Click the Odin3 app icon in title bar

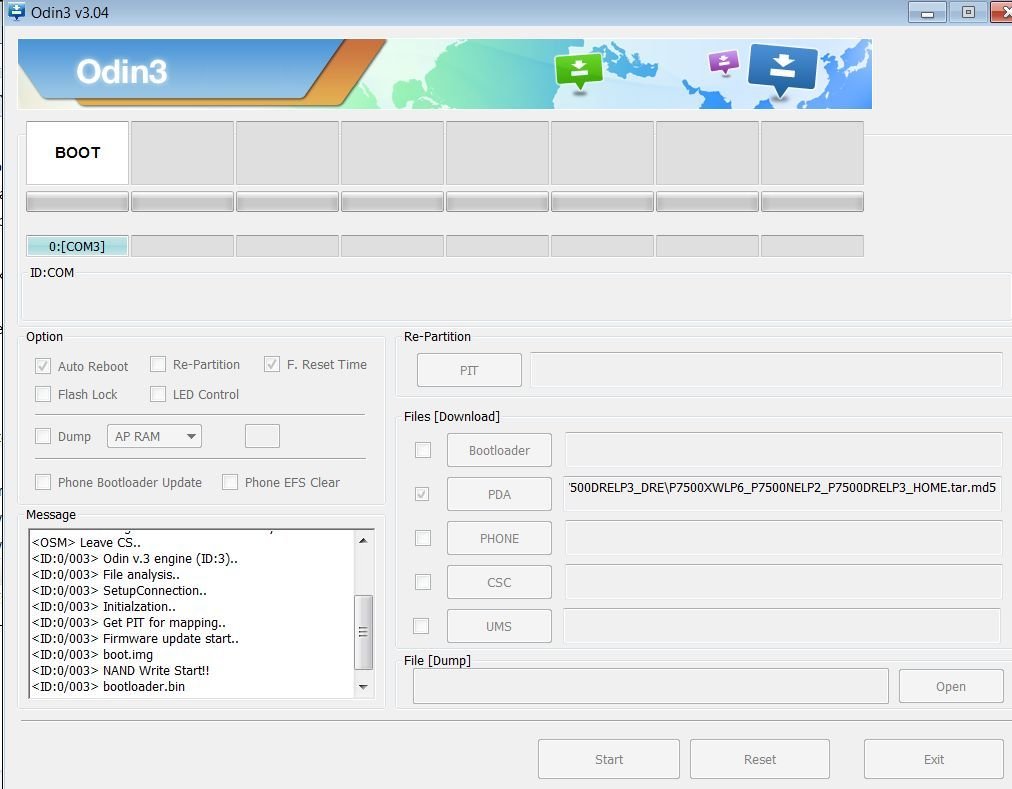(x=15, y=12)
